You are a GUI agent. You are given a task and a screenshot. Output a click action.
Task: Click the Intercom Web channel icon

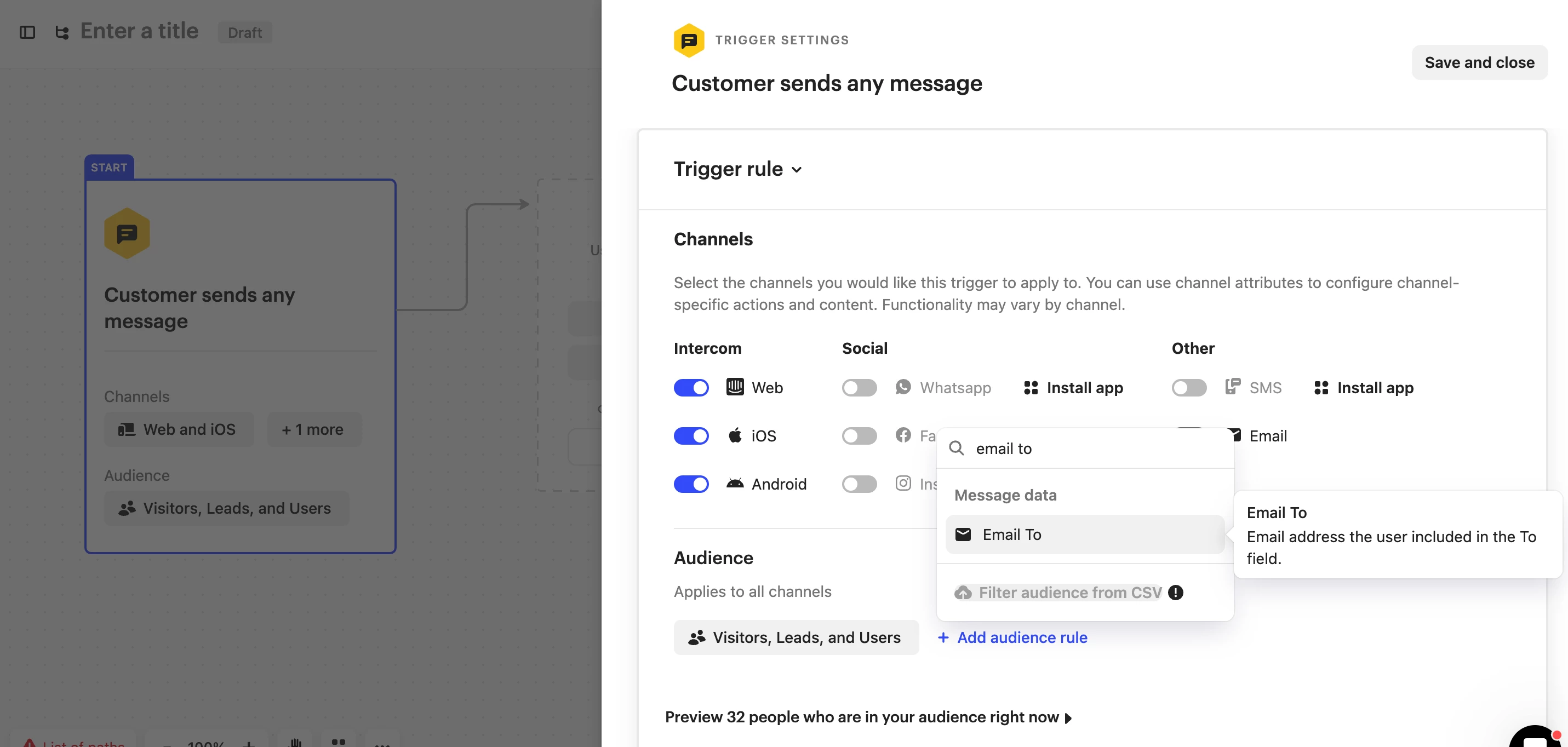735,387
